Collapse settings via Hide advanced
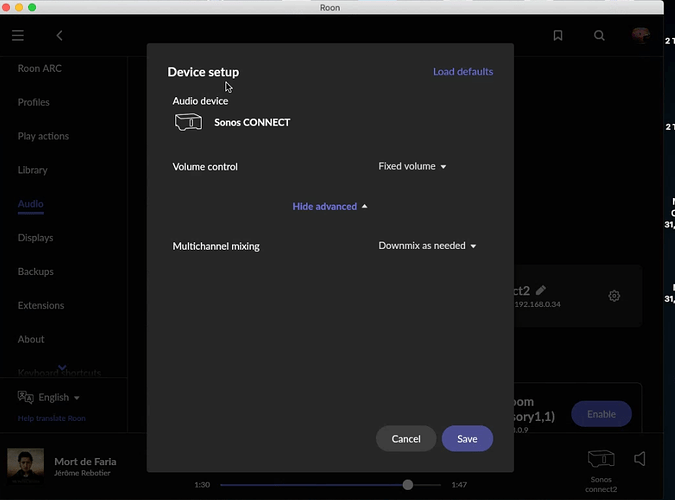The width and height of the screenshot is (675, 500). (x=330, y=207)
